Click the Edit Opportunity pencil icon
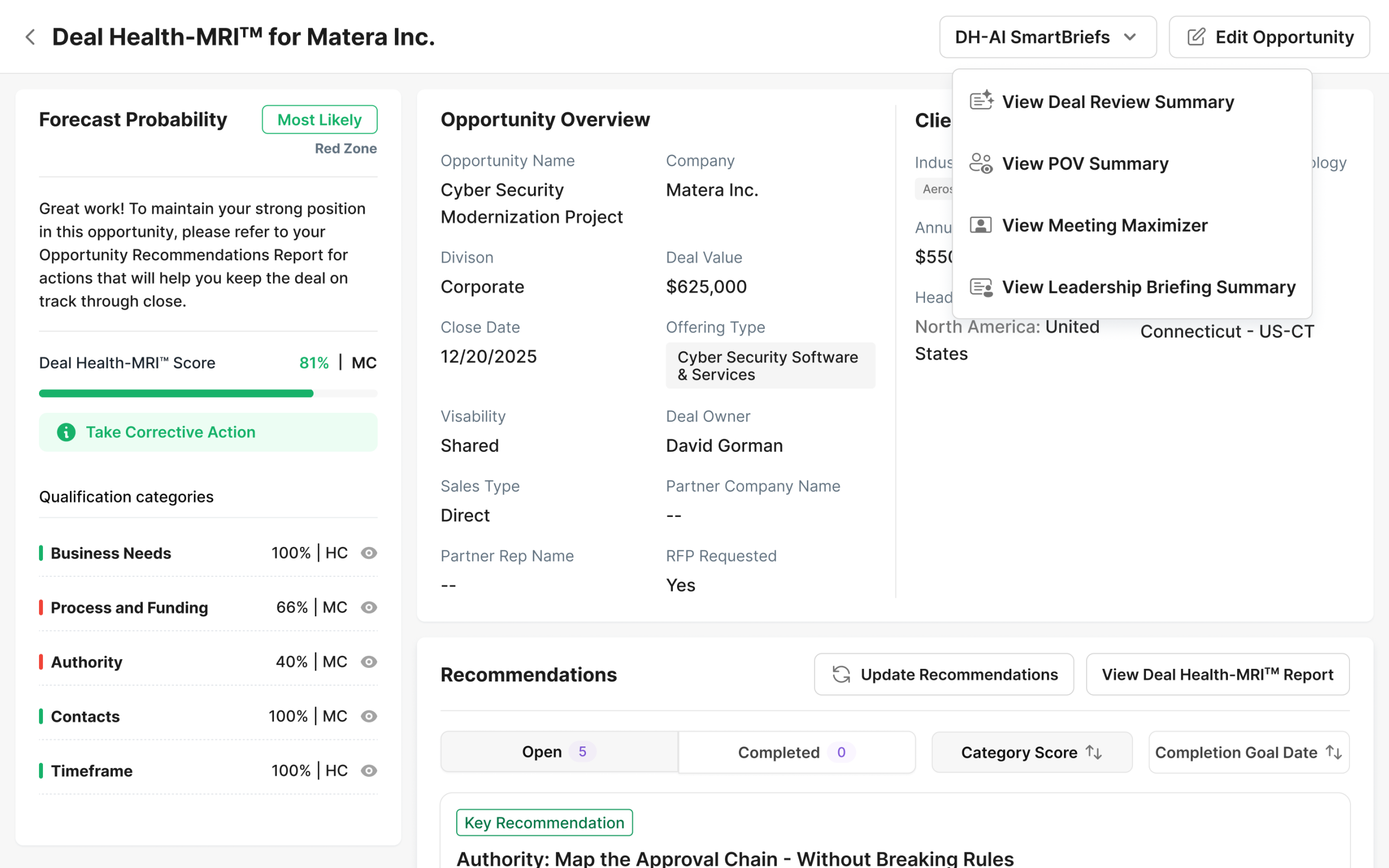 click(1196, 37)
